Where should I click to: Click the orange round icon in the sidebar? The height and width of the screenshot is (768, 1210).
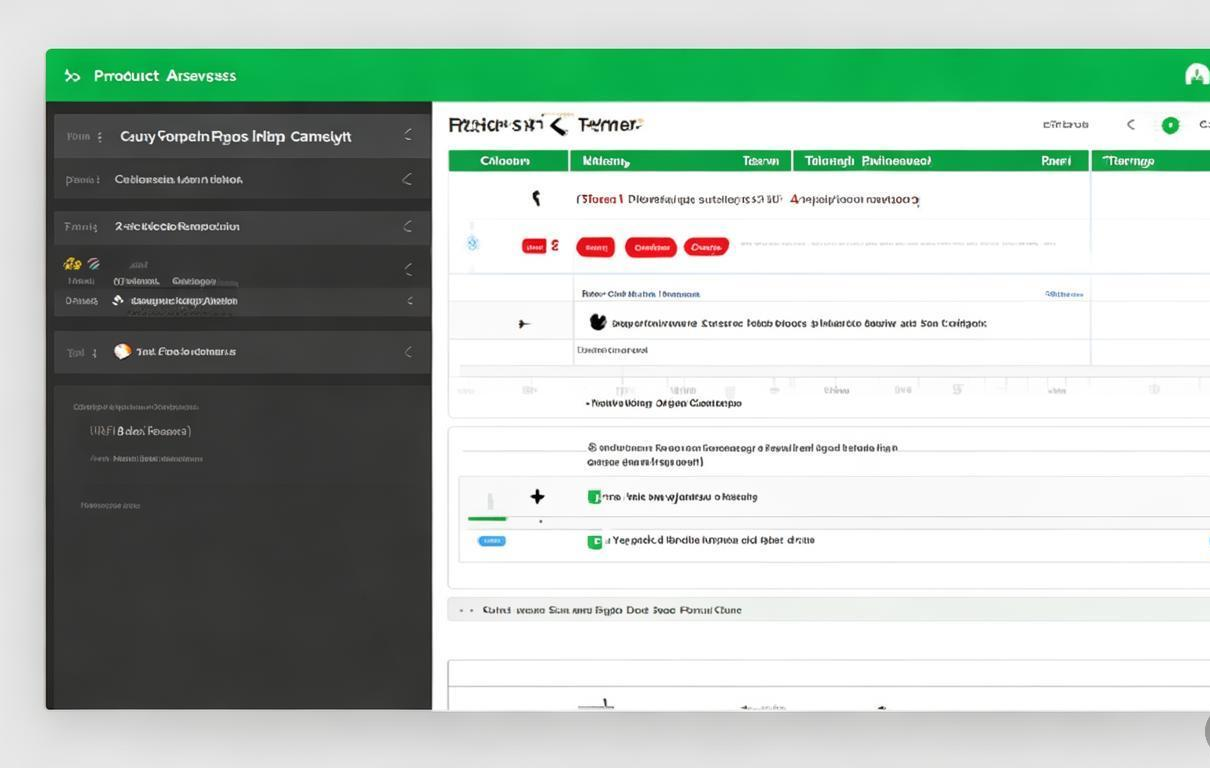122,351
